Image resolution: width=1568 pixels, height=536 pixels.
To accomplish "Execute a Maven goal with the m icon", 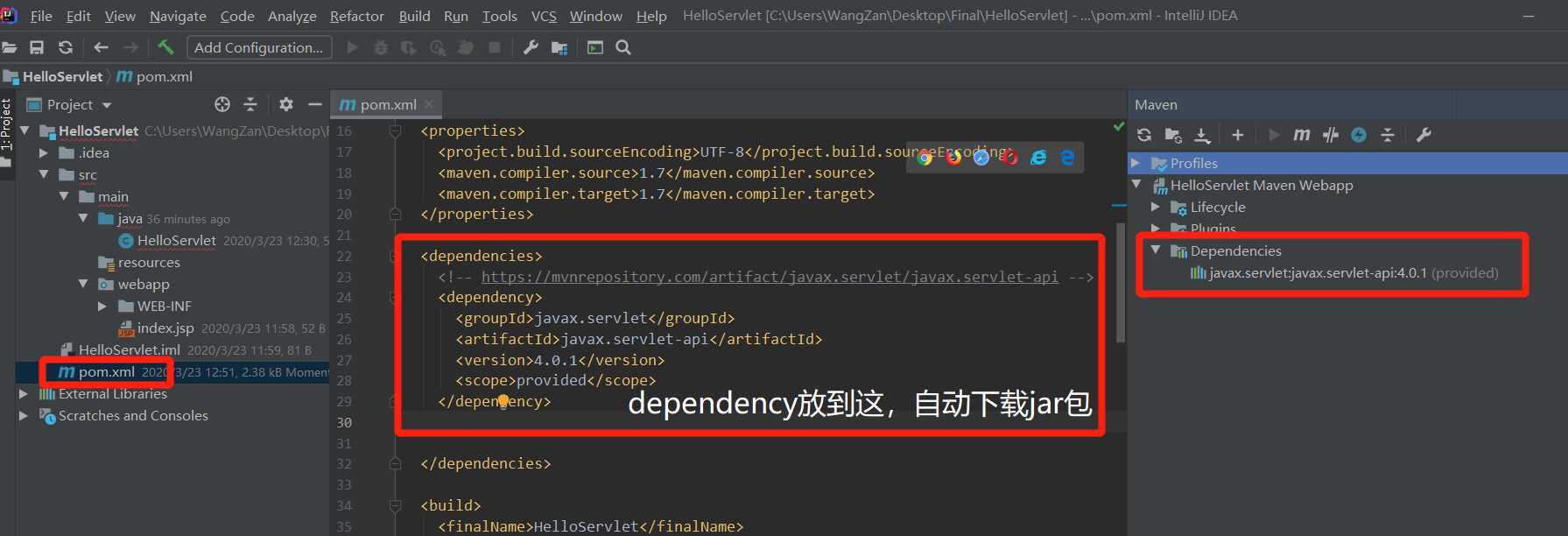I will pos(1302,135).
